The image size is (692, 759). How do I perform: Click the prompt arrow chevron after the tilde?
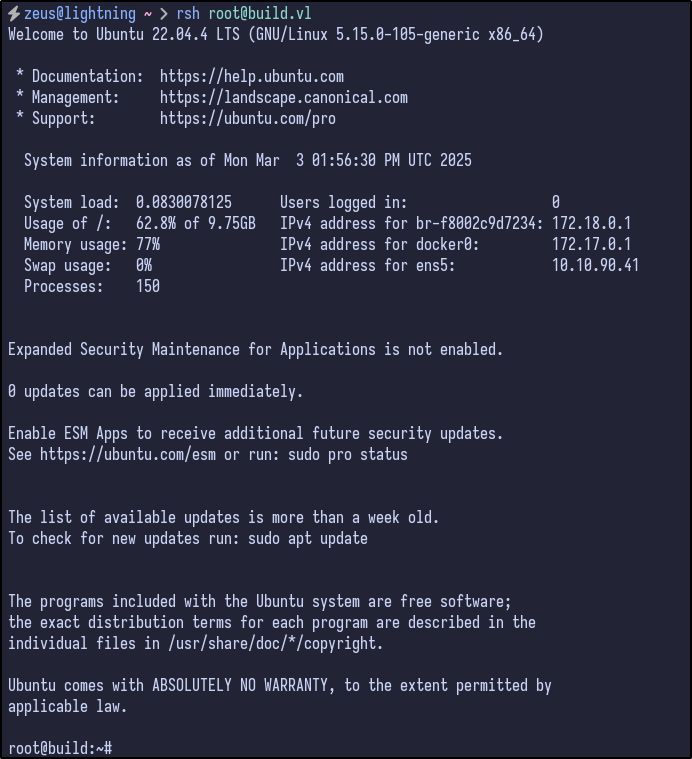point(165,13)
